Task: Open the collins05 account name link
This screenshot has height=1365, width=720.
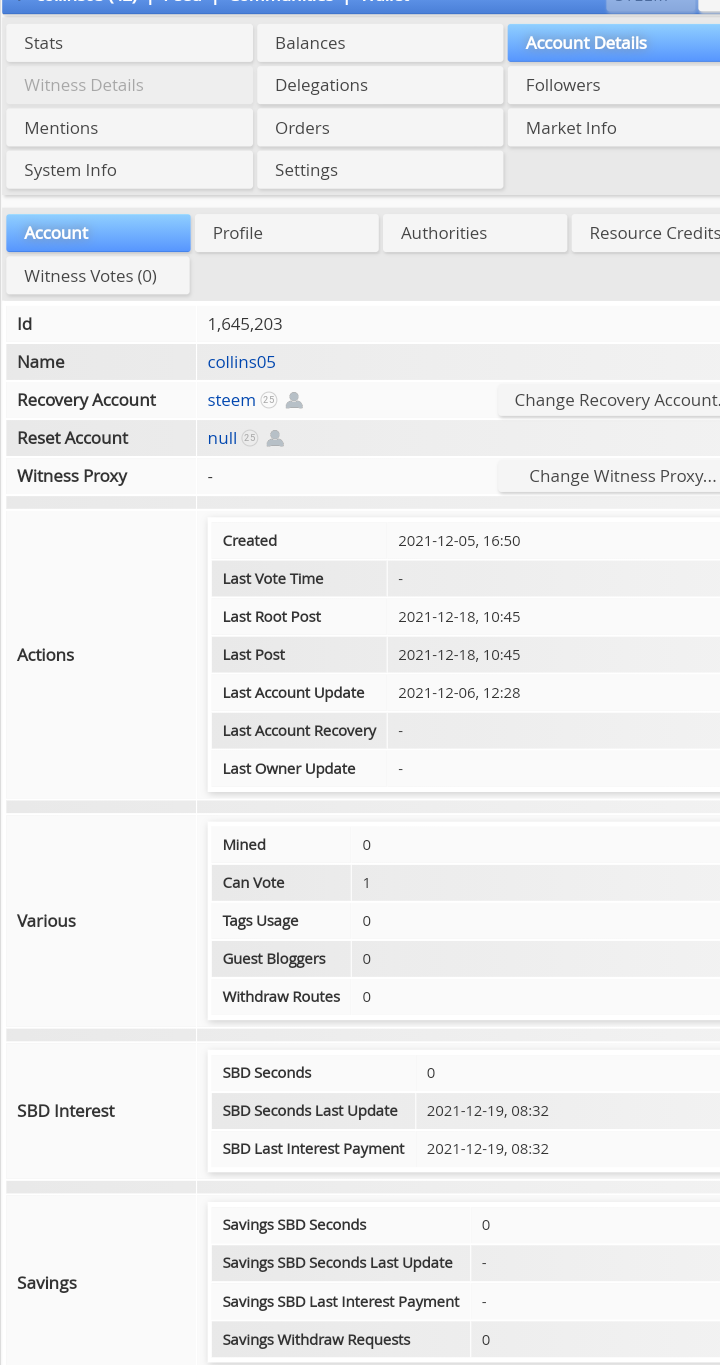Action: coord(241,362)
